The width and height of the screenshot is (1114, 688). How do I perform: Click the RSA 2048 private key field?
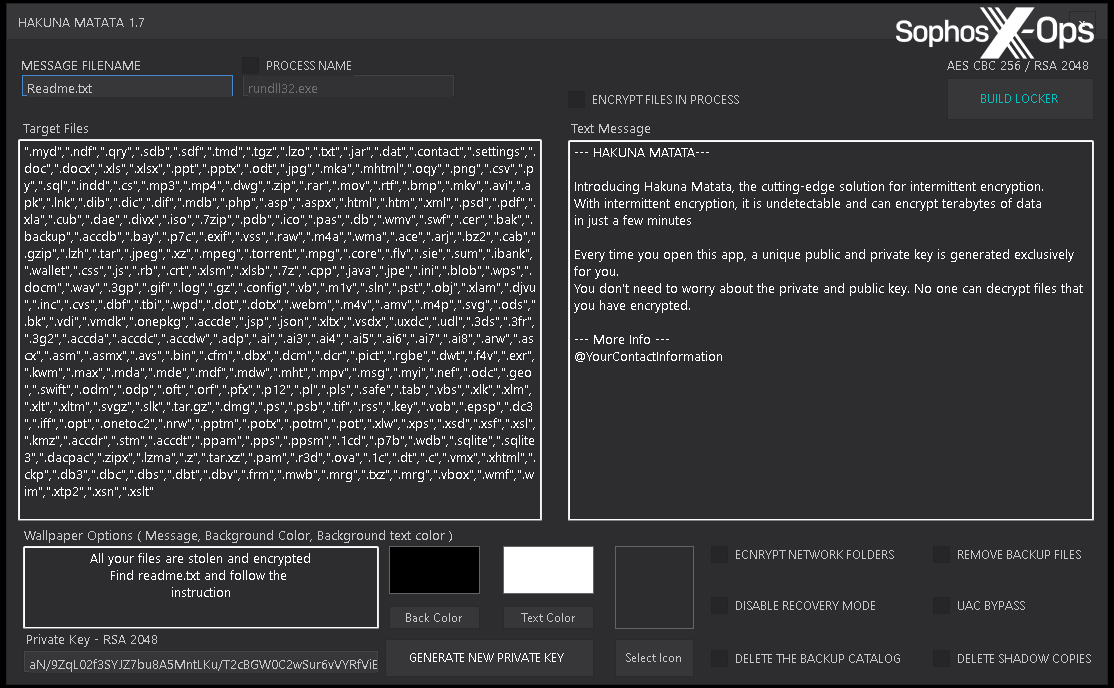point(201,664)
